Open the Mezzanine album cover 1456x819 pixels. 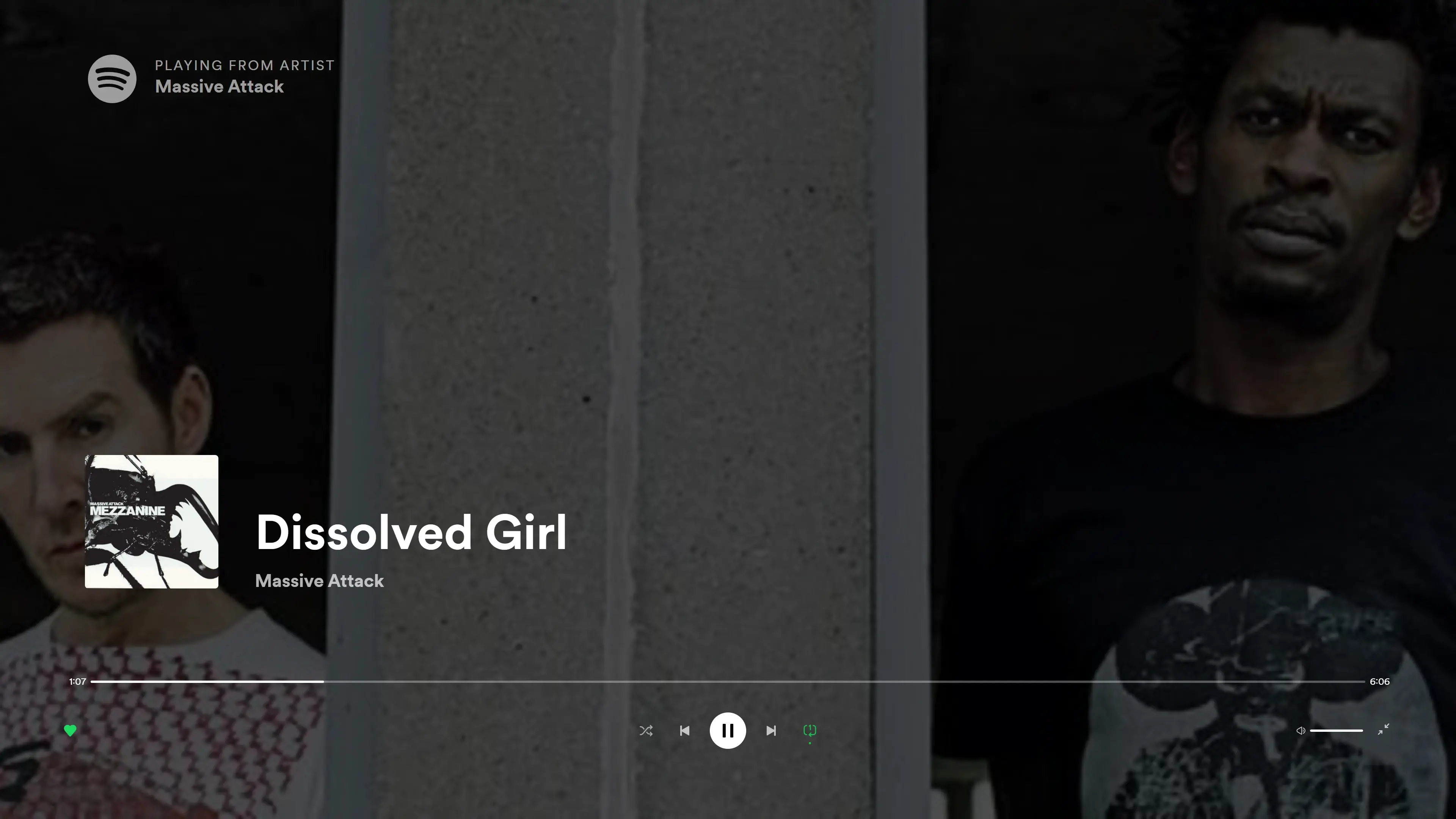(x=152, y=522)
